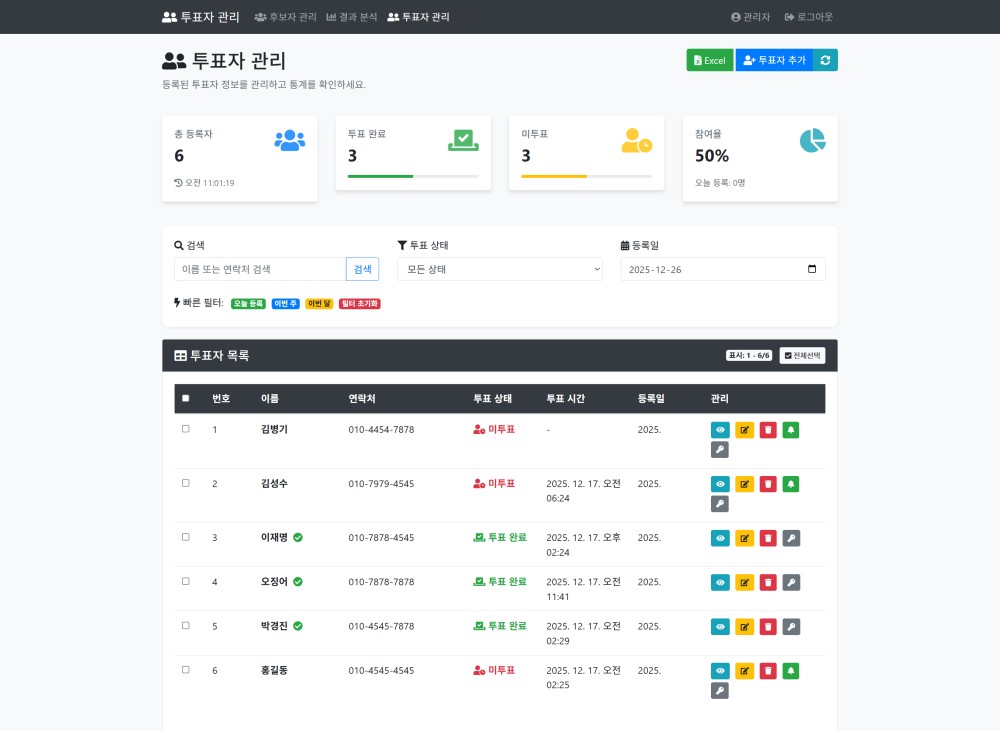Toggle select-all checkbox in table header
The height and width of the screenshot is (731, 1000).
click(186, 398)
